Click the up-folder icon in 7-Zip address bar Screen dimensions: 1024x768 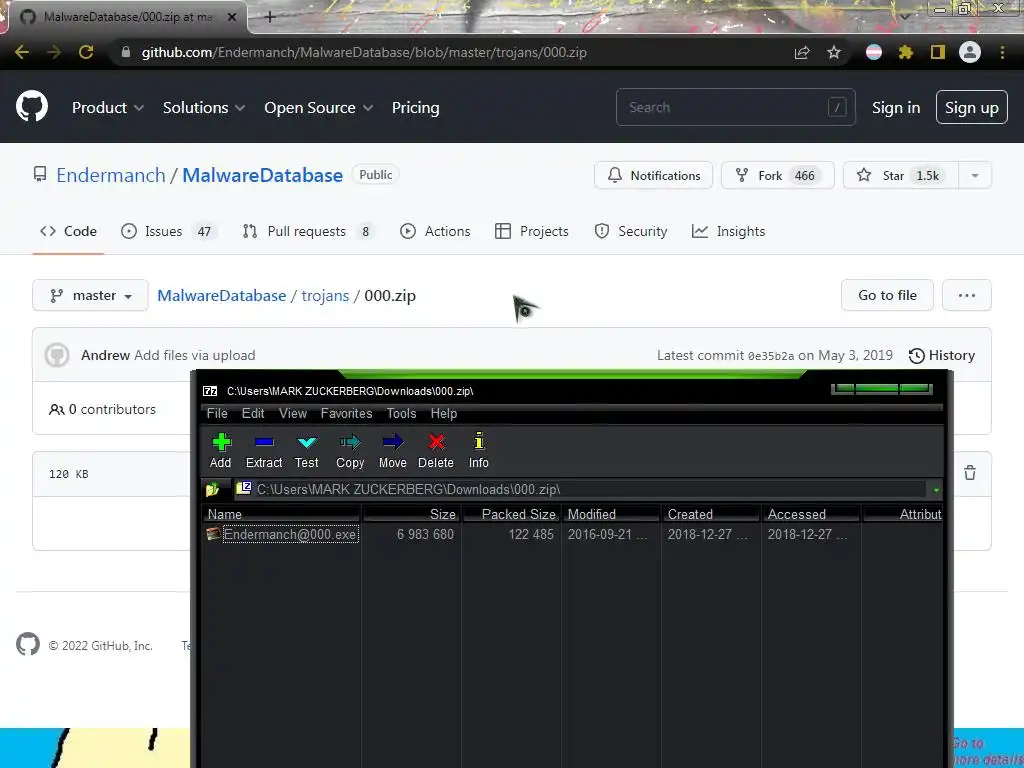tap(212, 489)
